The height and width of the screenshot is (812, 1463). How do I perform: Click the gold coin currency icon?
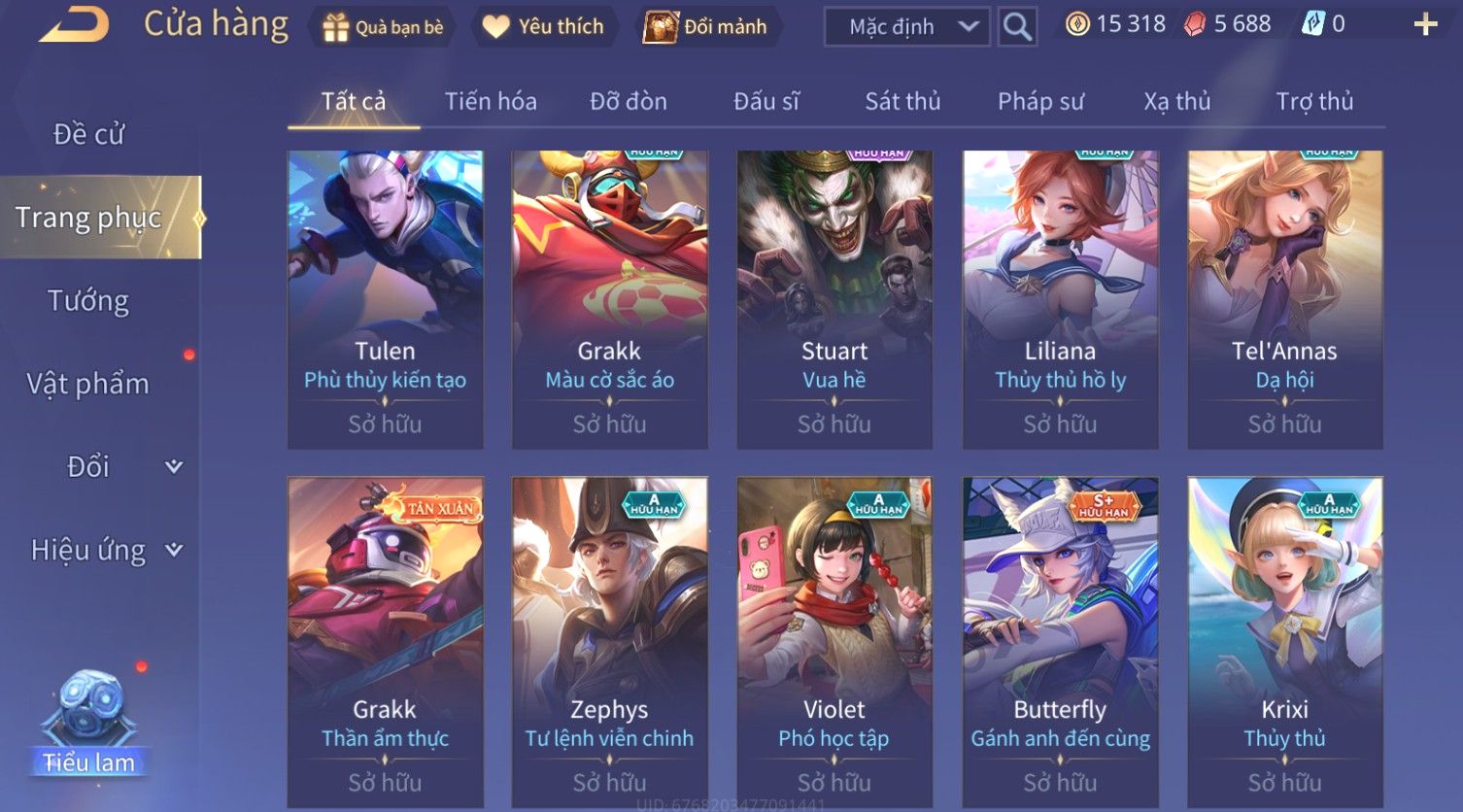[x=1077, y=25]
